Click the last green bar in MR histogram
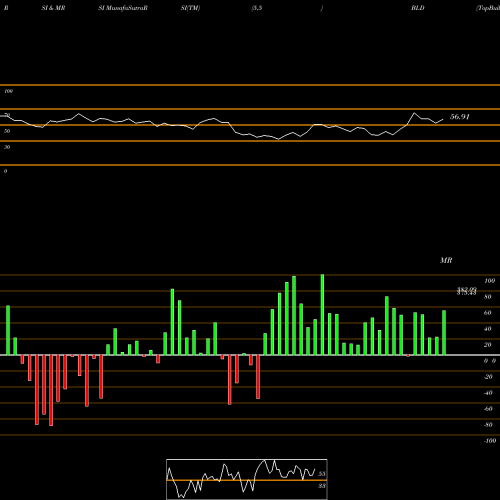500x500 pixels. (444, 333)
